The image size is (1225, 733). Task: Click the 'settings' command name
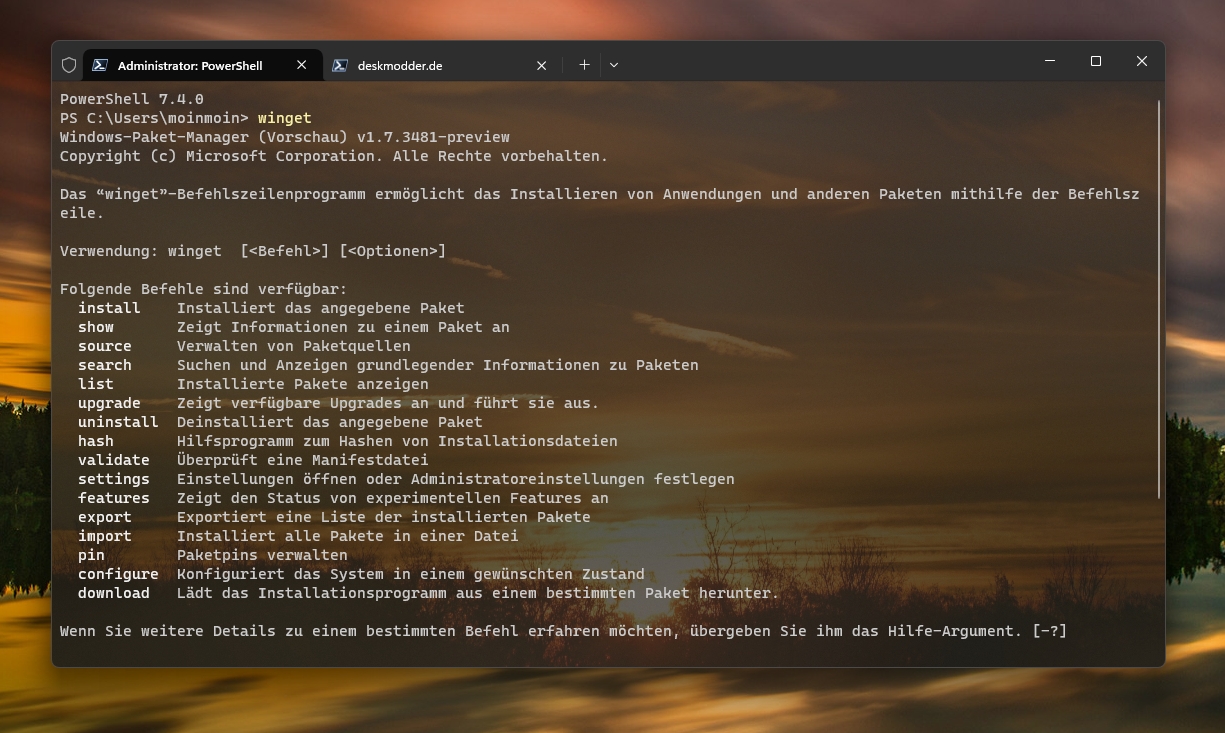(x=114, y=479)
